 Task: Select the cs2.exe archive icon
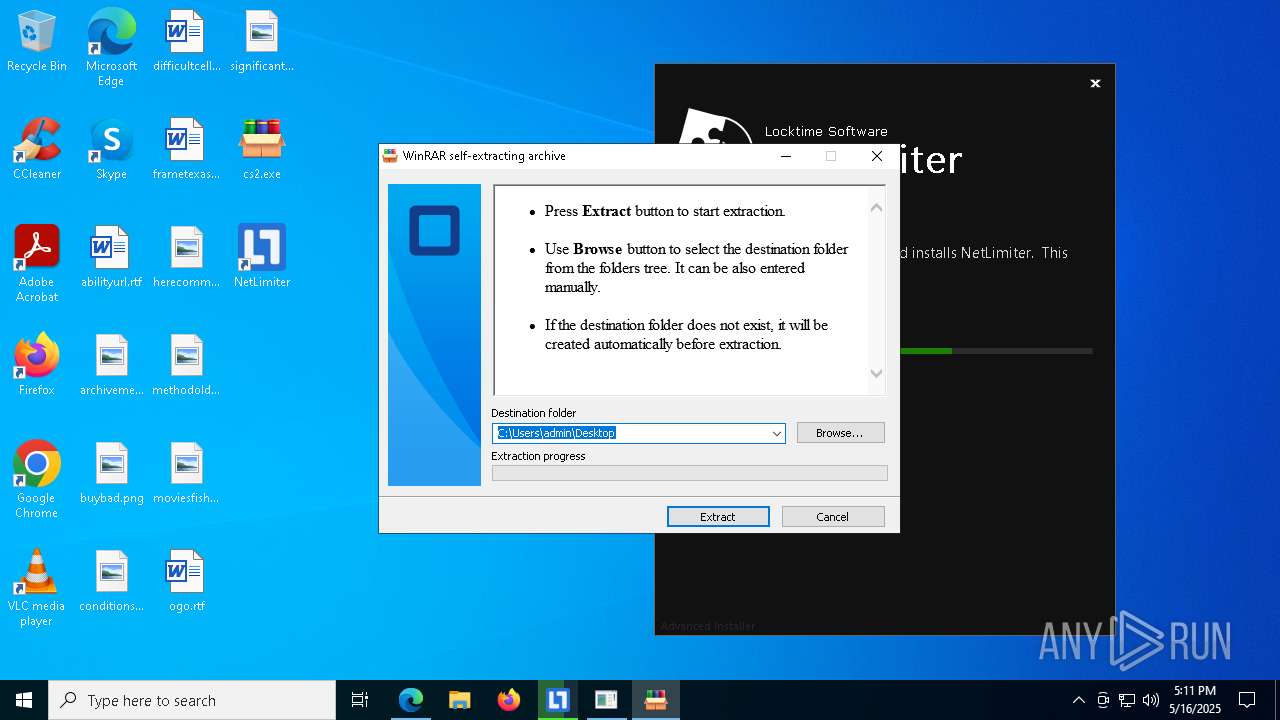[262, 150]
